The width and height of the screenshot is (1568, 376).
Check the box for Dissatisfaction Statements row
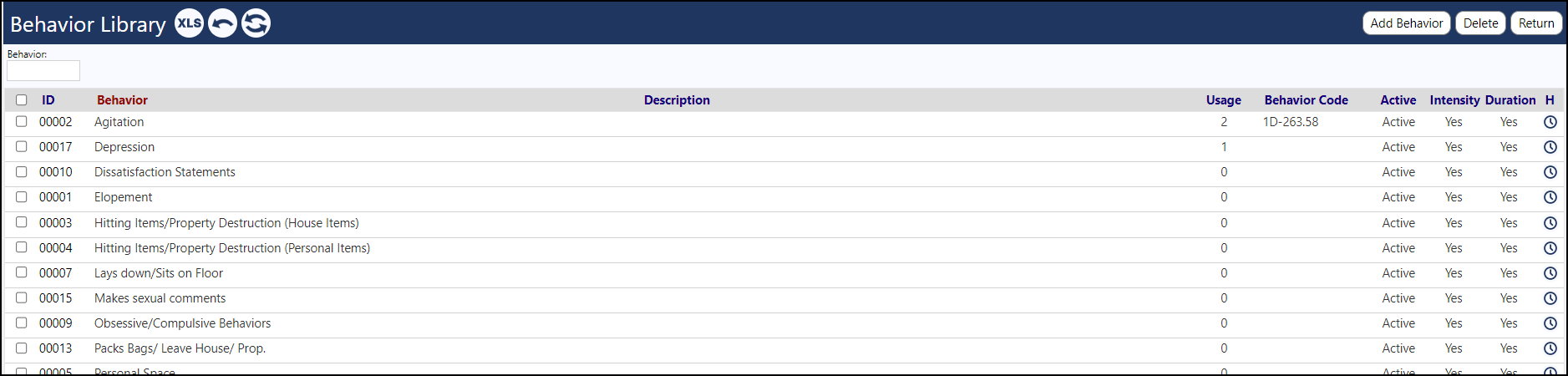pos(22,171)
